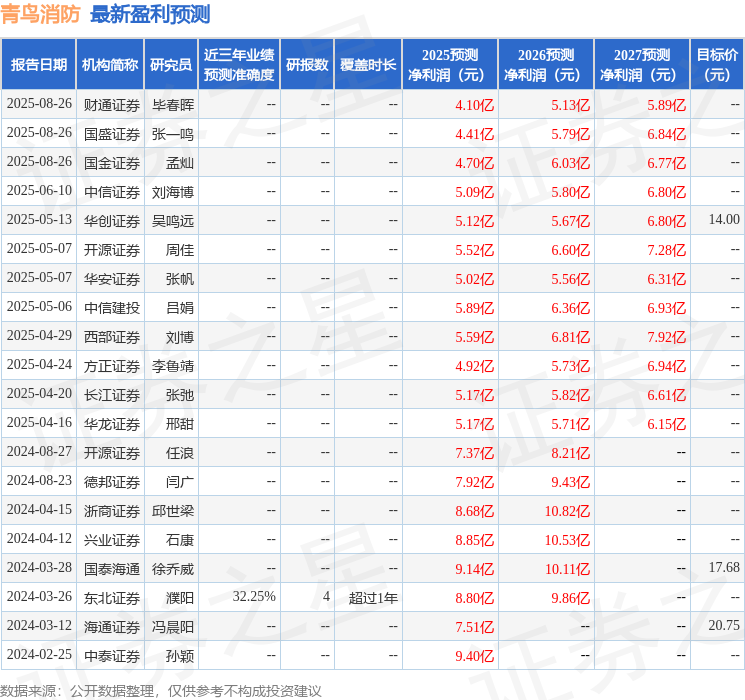Select researcher 张一鸣
745x700 pixels.
coord(173,134)
